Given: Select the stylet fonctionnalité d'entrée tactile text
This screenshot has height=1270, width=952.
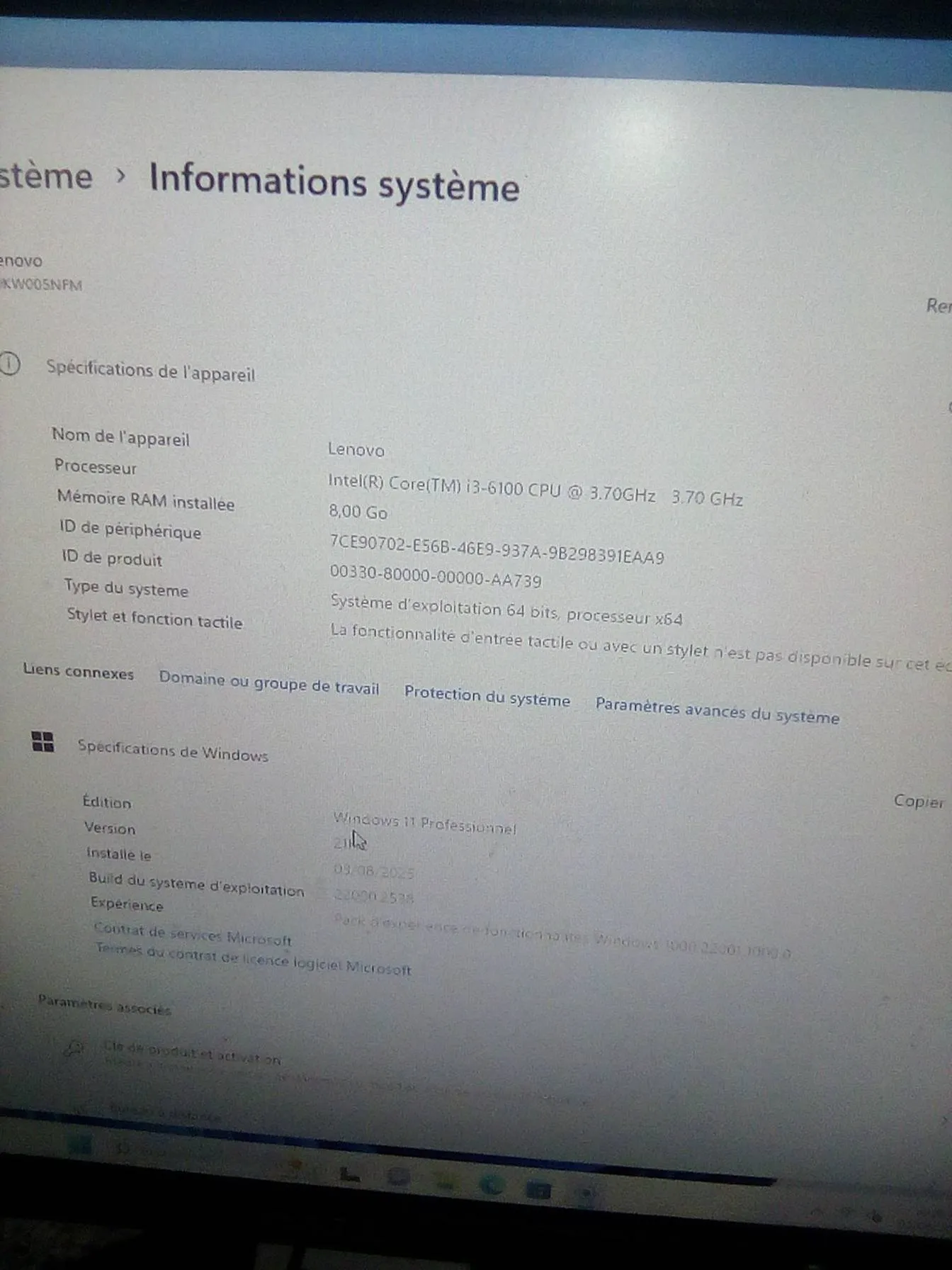Looking at the screenshot, I should coord(640,648).
